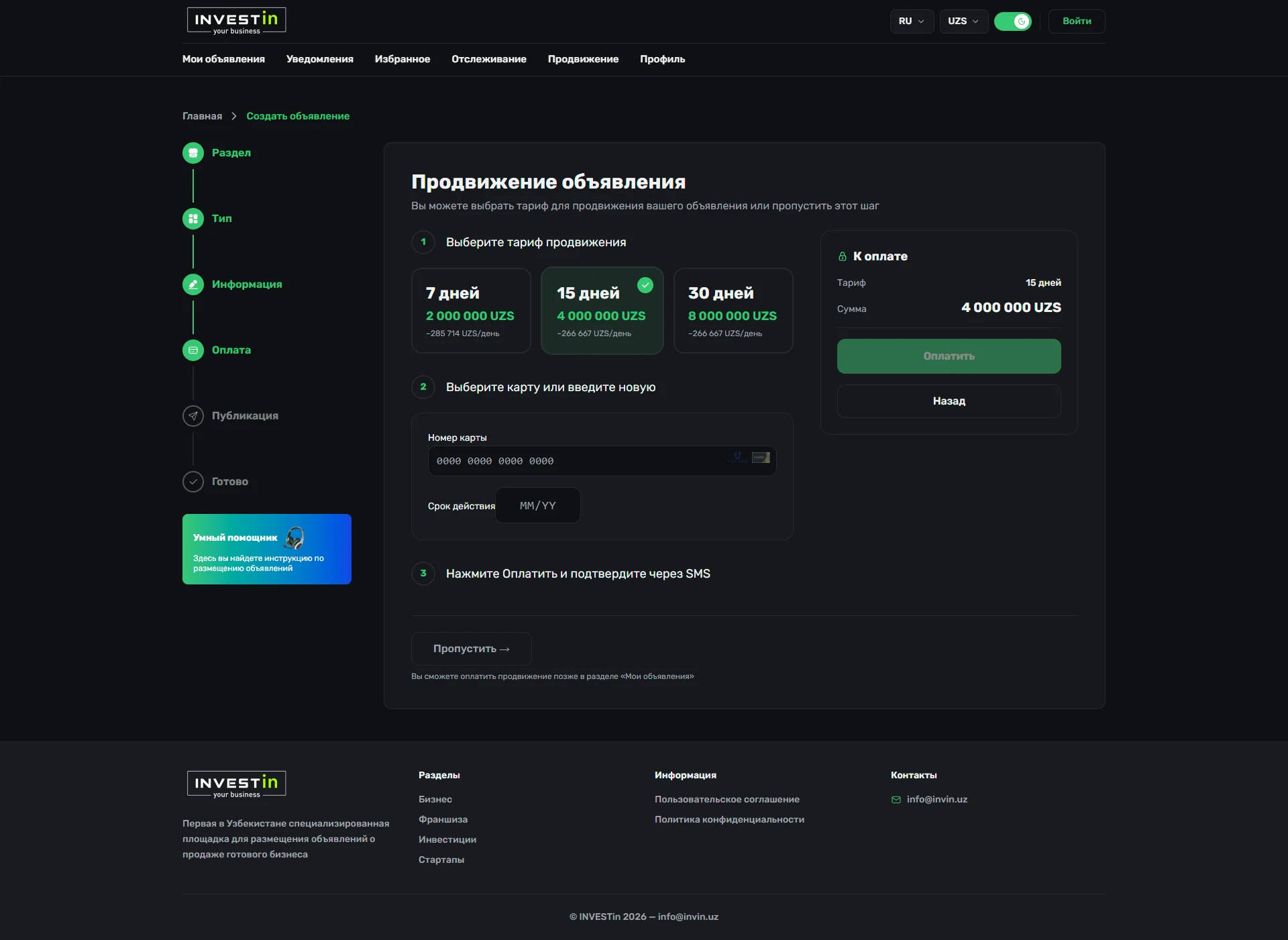Viewport: 1288px width, 940px height.
Task: Click Создать объявление breadcrumb link
Action: 298,116
